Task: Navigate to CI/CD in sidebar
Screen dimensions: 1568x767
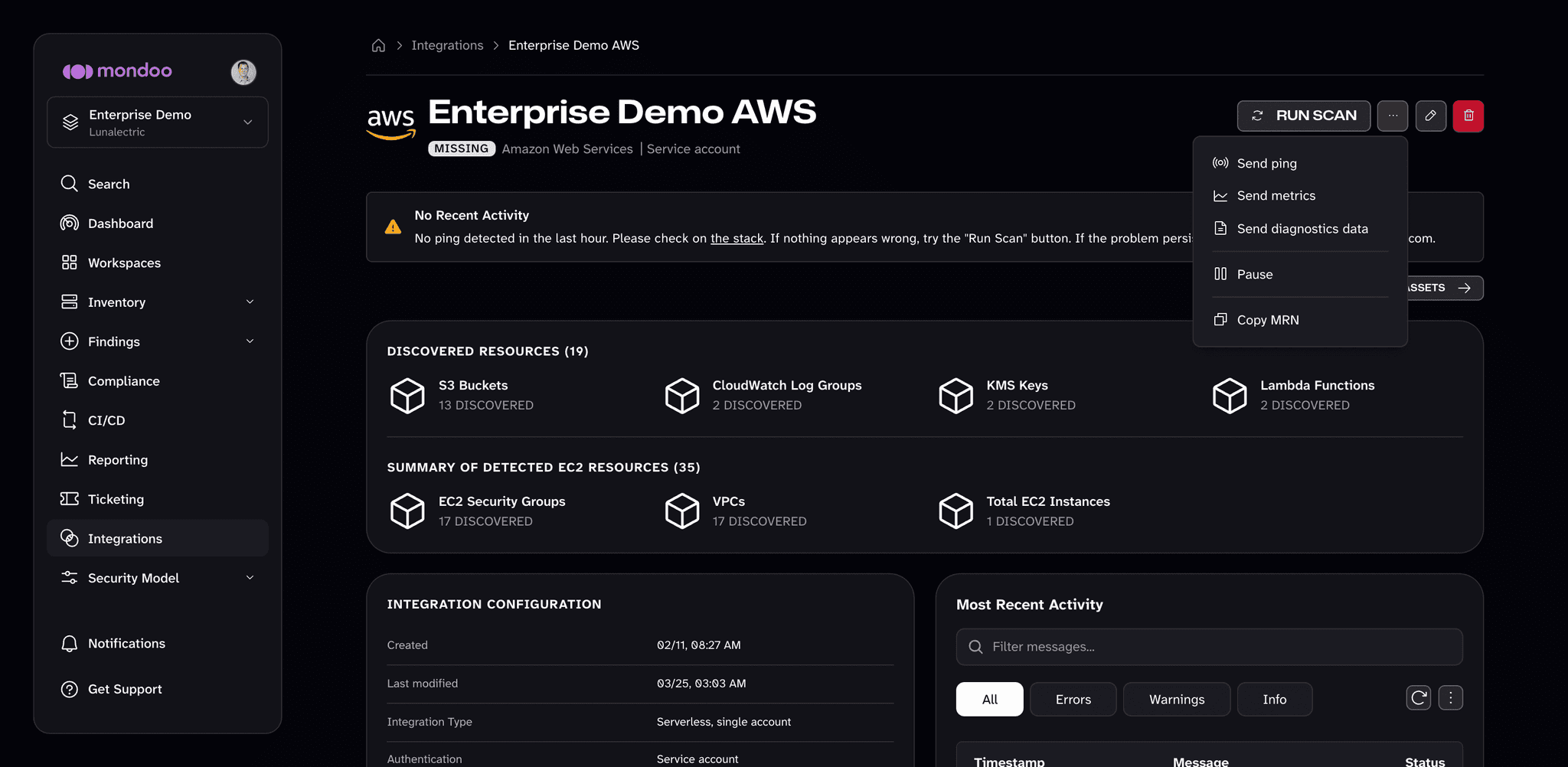Action: click(x=158, y=420)
